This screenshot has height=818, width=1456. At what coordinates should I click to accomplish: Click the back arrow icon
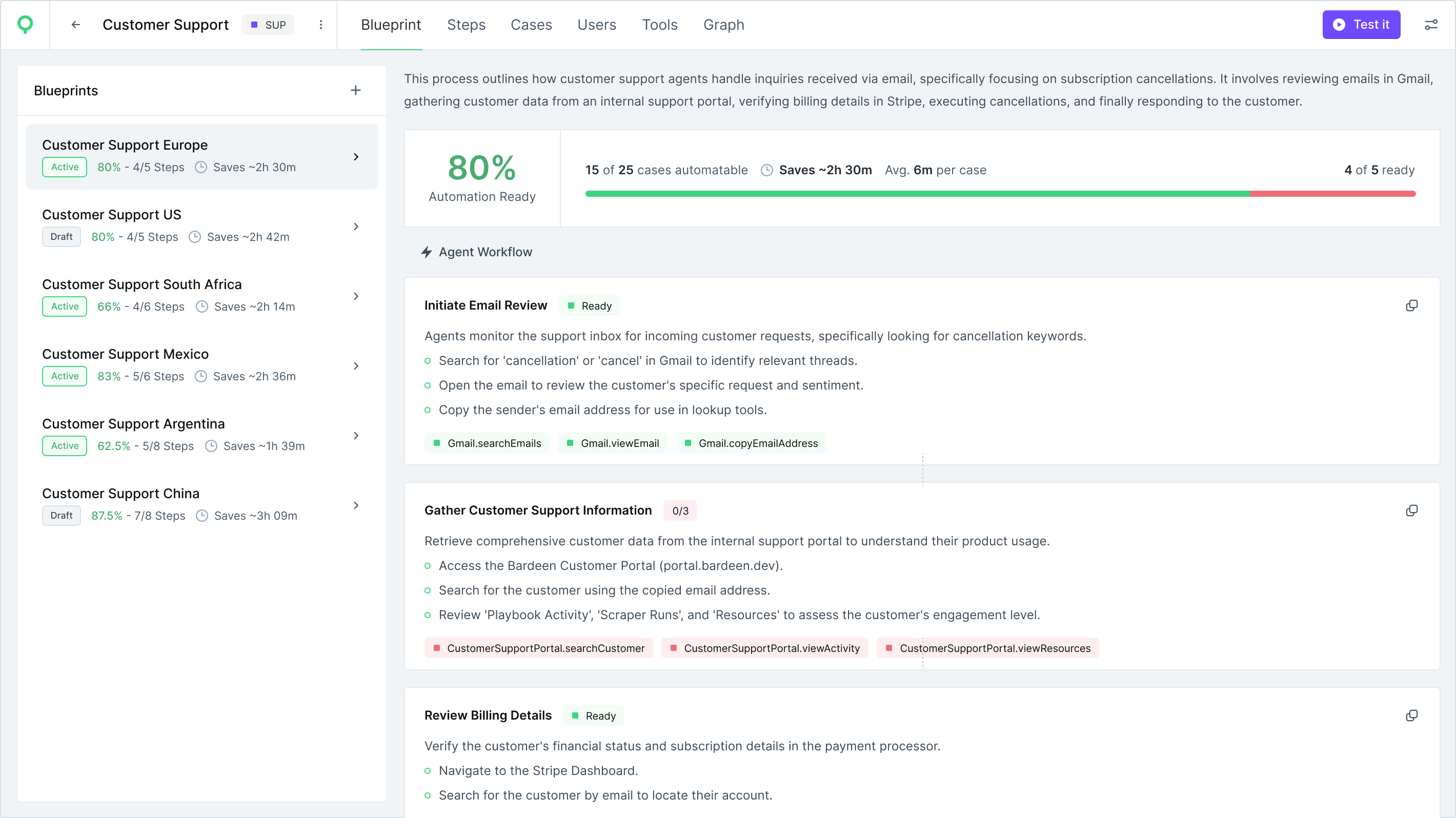pos(76,25)
